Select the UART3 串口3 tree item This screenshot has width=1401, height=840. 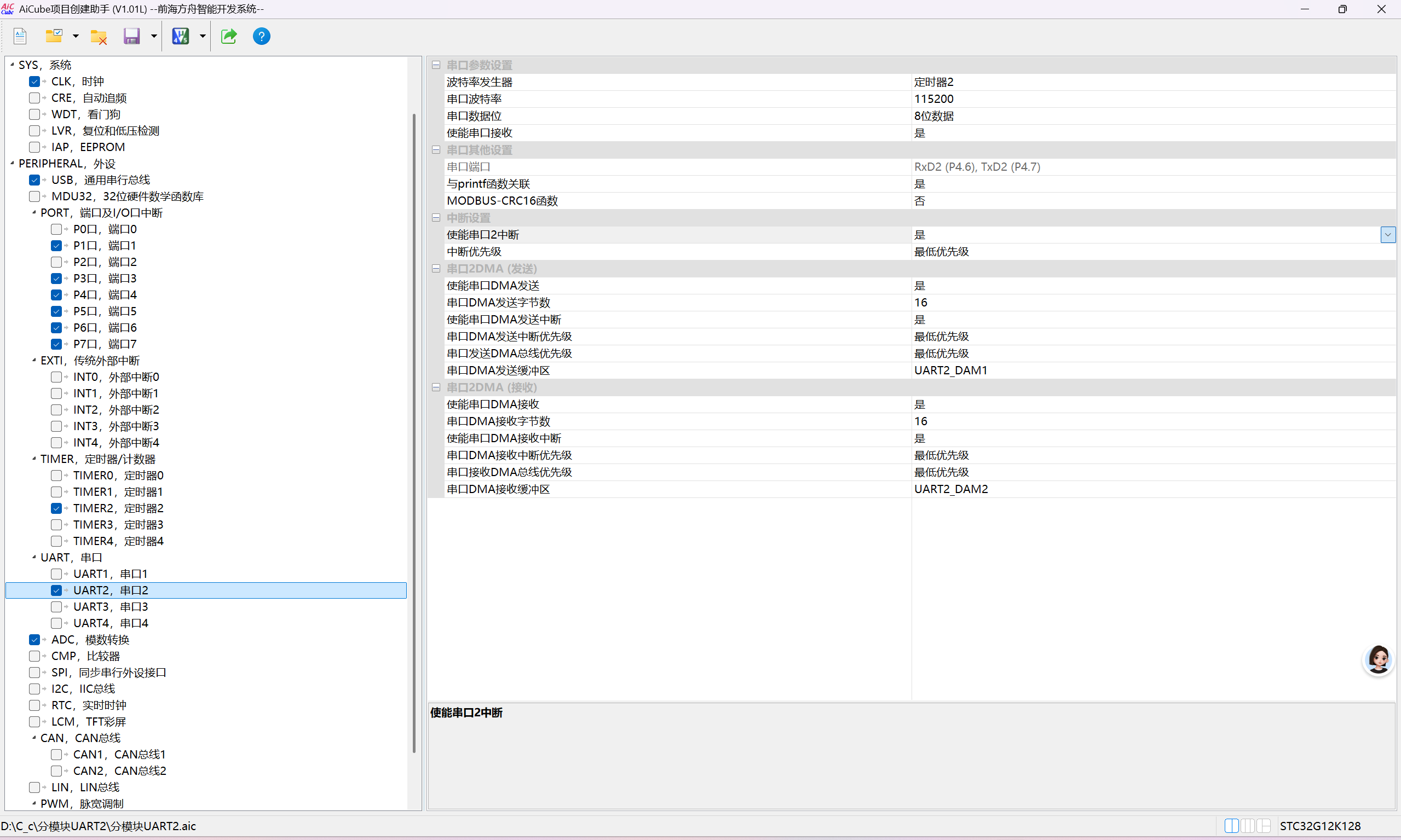coord(111,607)
